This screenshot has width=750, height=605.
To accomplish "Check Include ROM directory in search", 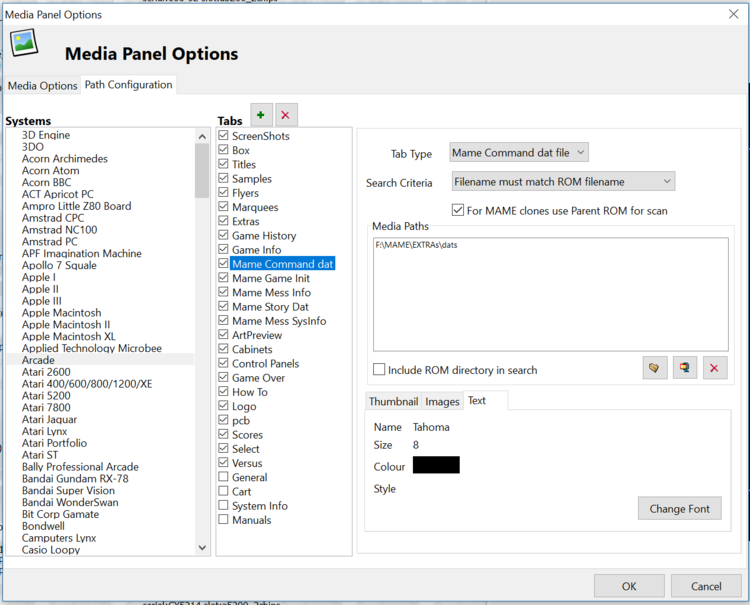I will 379,370.
